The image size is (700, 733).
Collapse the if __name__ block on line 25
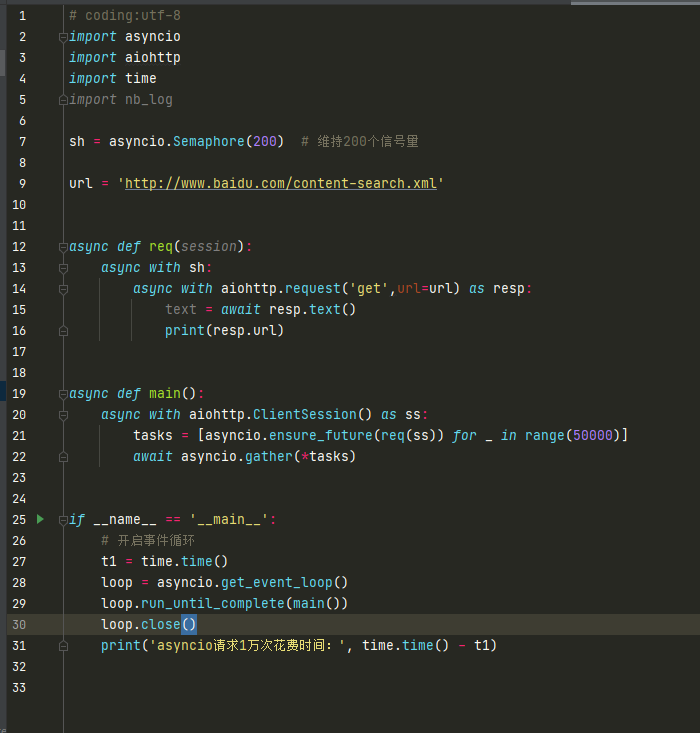pyautogui.click(x=64, y=520)
